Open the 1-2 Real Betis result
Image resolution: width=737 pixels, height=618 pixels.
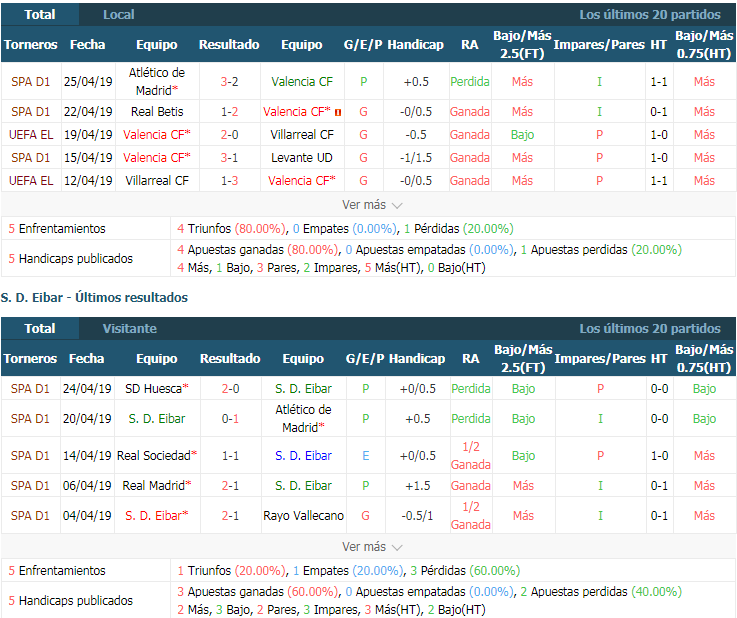pyautogui.click(x=229, y=112)
